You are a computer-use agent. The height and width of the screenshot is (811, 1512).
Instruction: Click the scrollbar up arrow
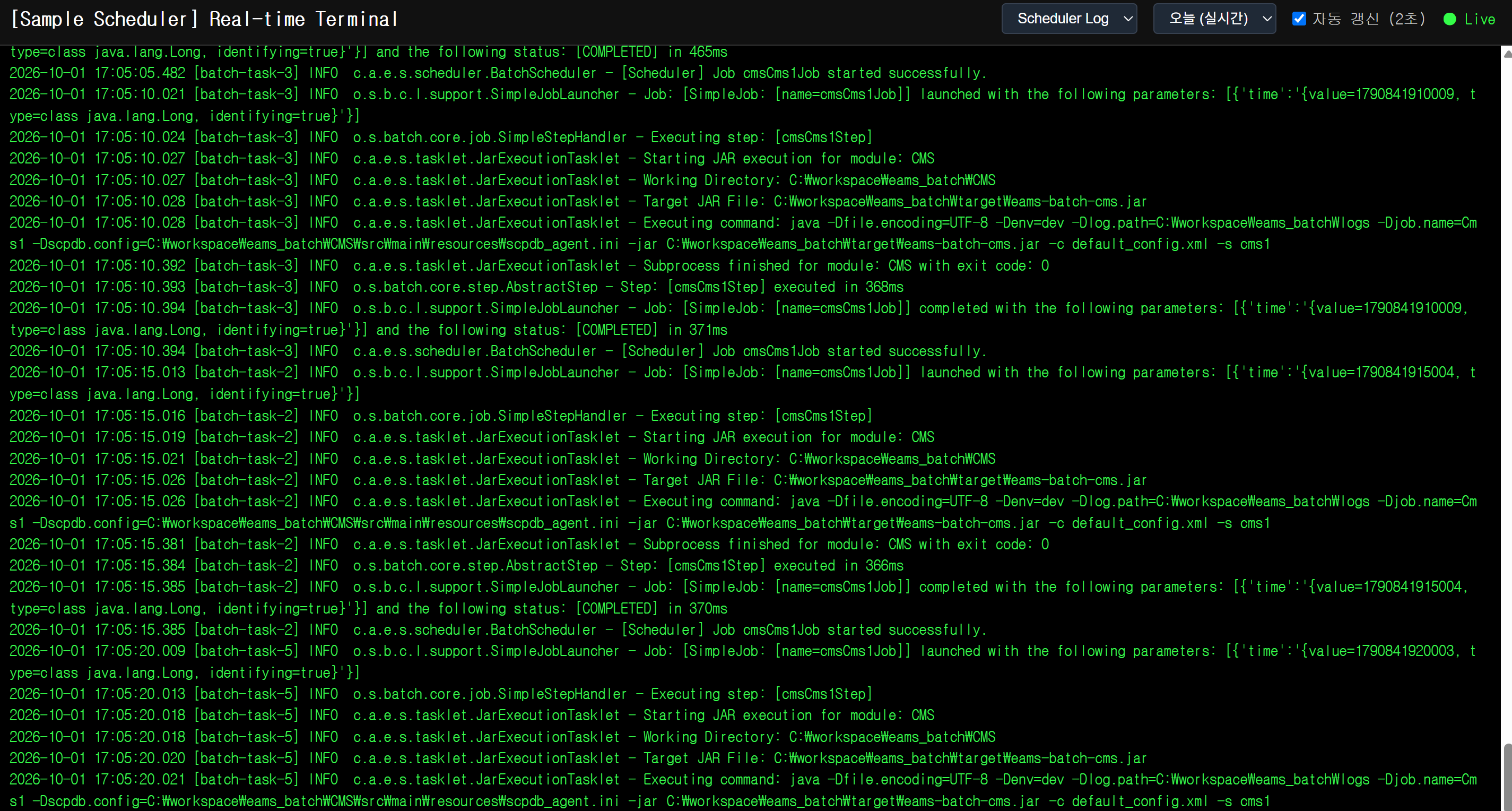(x=1507, y=54)
